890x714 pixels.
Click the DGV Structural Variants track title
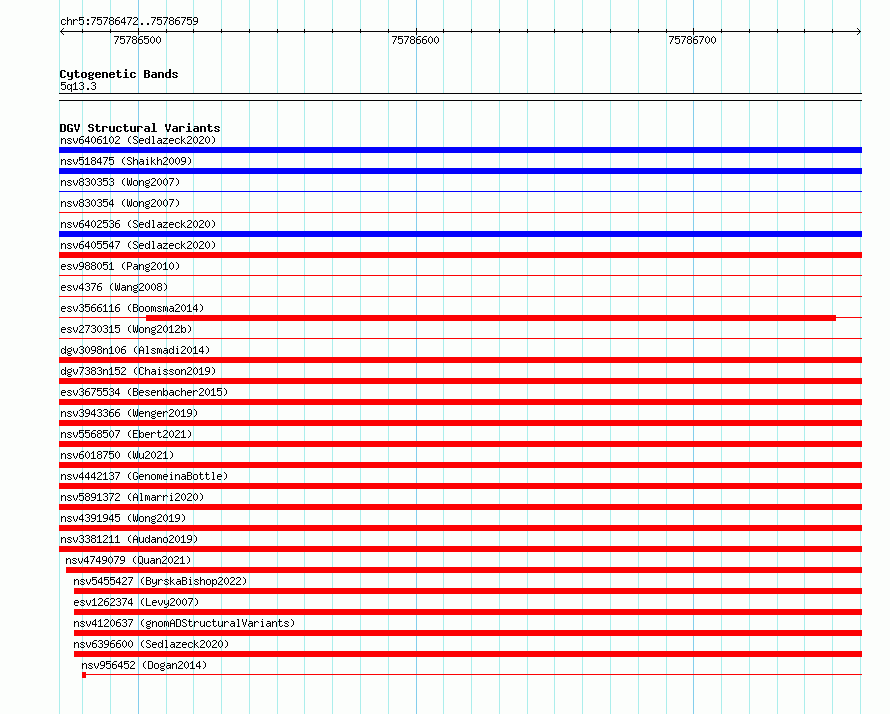click(x=140, y=128)
